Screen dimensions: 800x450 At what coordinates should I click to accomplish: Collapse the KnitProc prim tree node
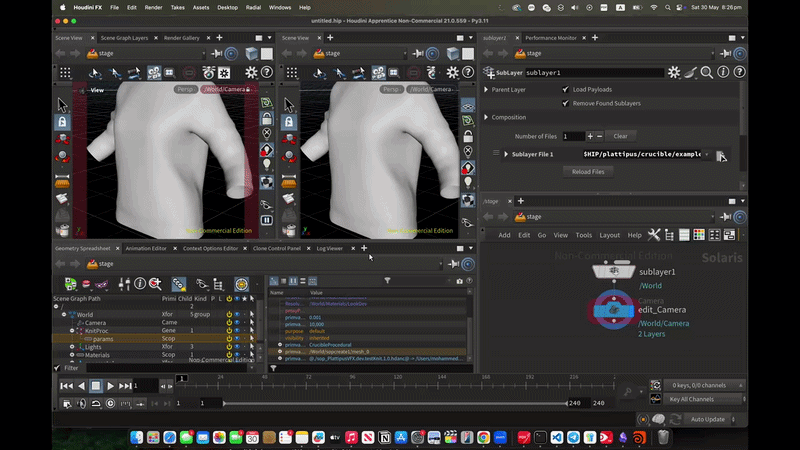pos(72,331)
